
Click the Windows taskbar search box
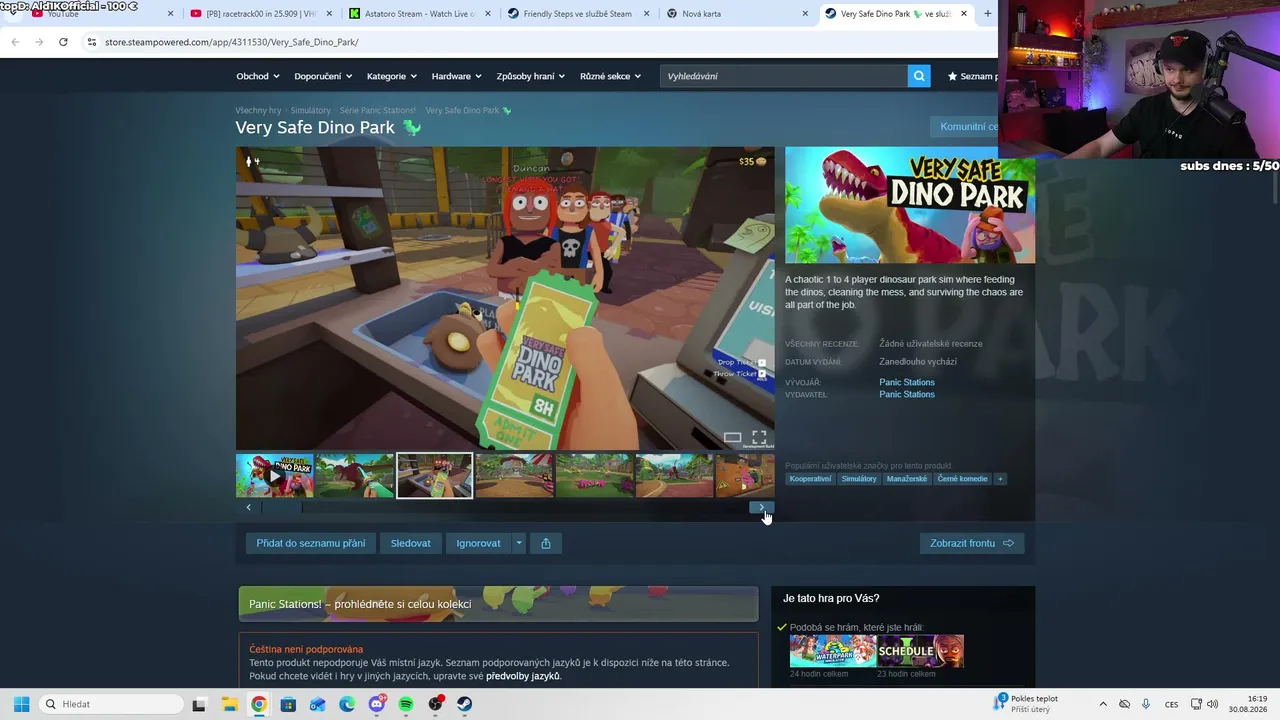click(x=109, y=704)
